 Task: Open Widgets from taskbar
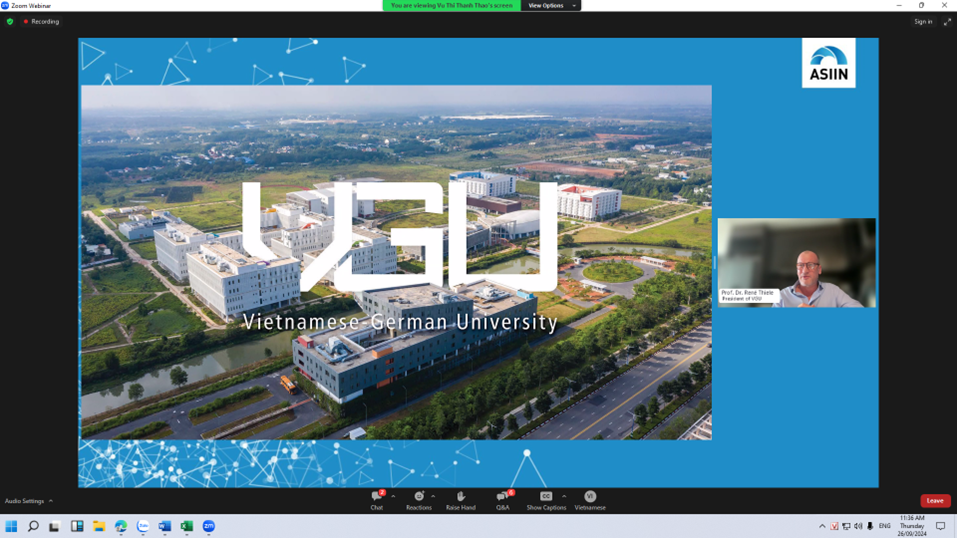pyautogui.click(x=77, y=526)
